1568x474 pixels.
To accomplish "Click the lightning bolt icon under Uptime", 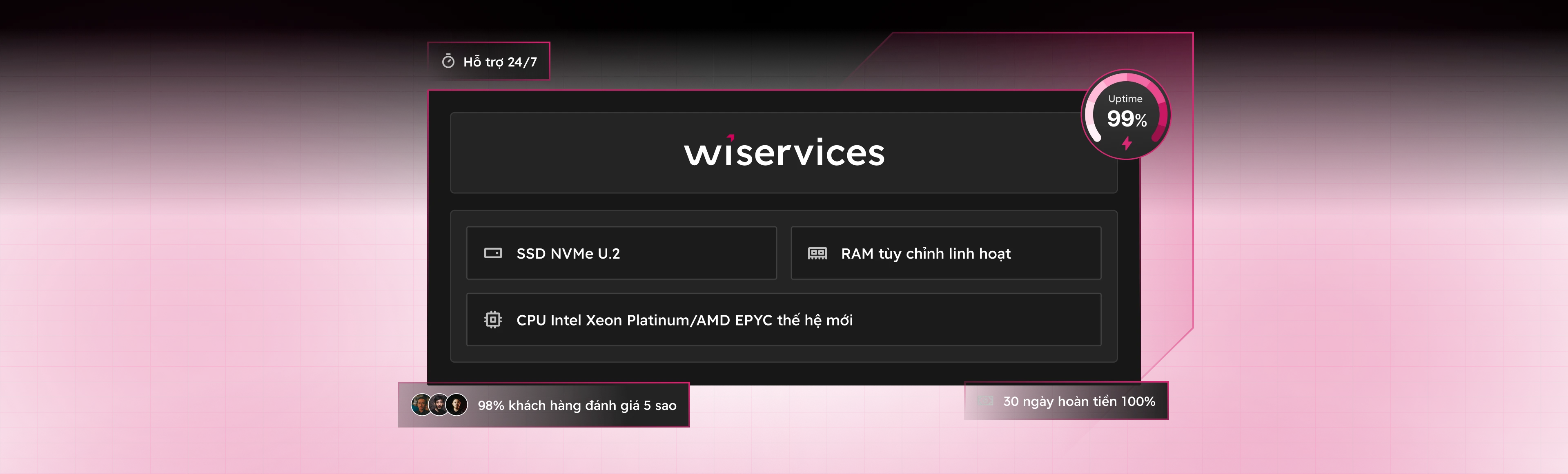I will (1127, 144).
